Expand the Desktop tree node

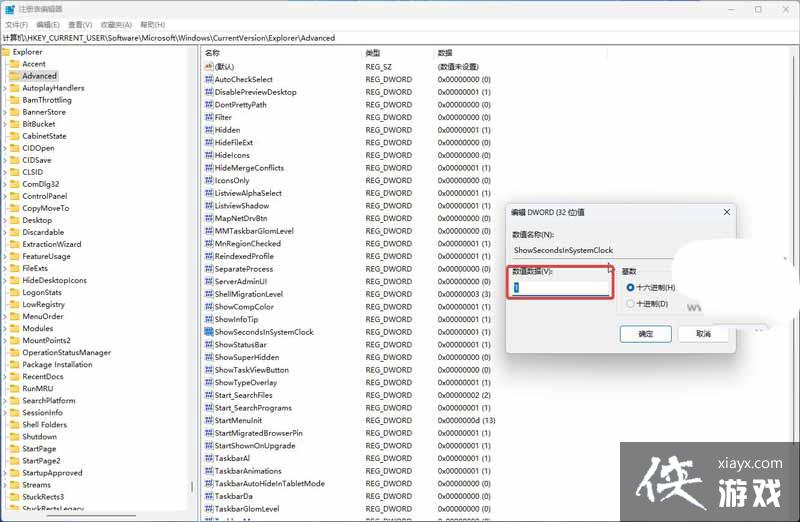tap(5, 220)
